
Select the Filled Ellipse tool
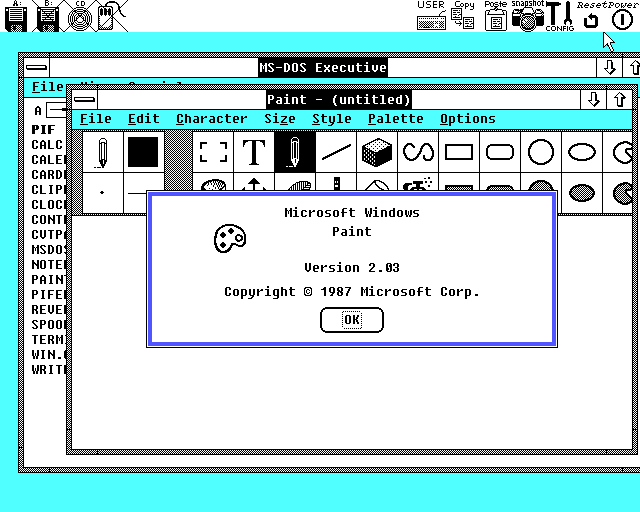(582, 193)
